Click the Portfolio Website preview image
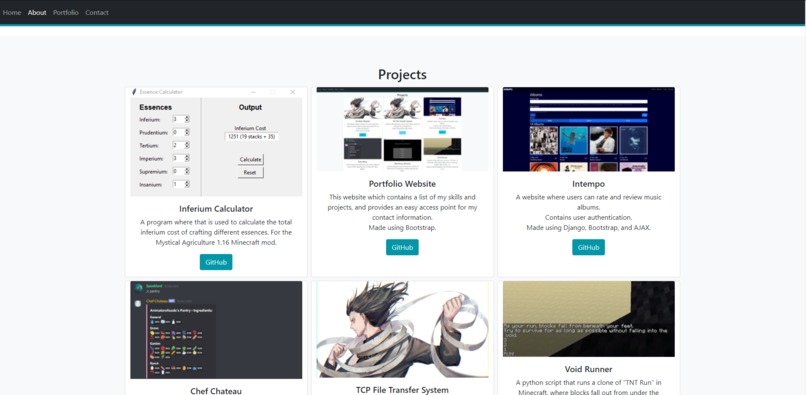Viewport: 806px width, 395px height. pos(402,129)
